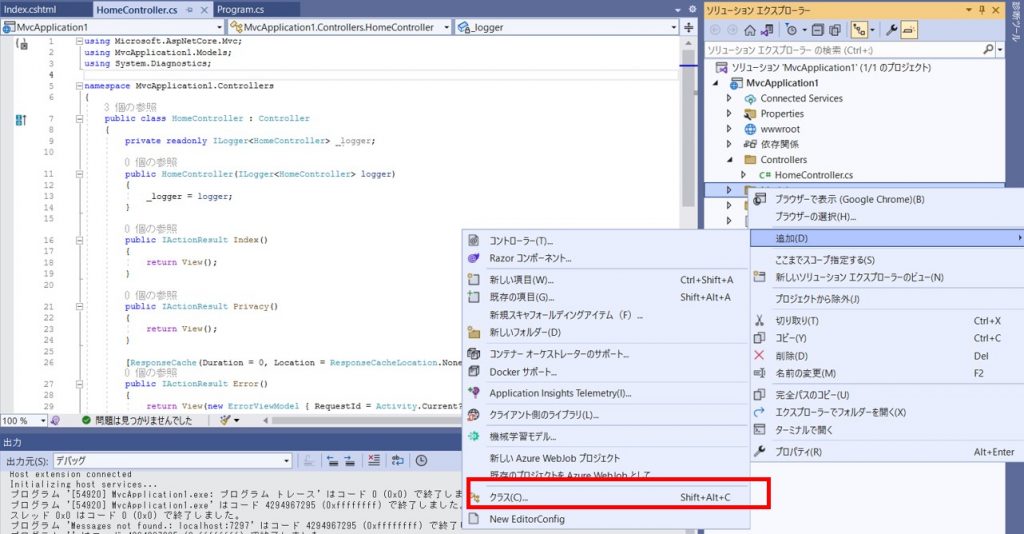
Task: Go to next message in output
Action: [349, 461]
